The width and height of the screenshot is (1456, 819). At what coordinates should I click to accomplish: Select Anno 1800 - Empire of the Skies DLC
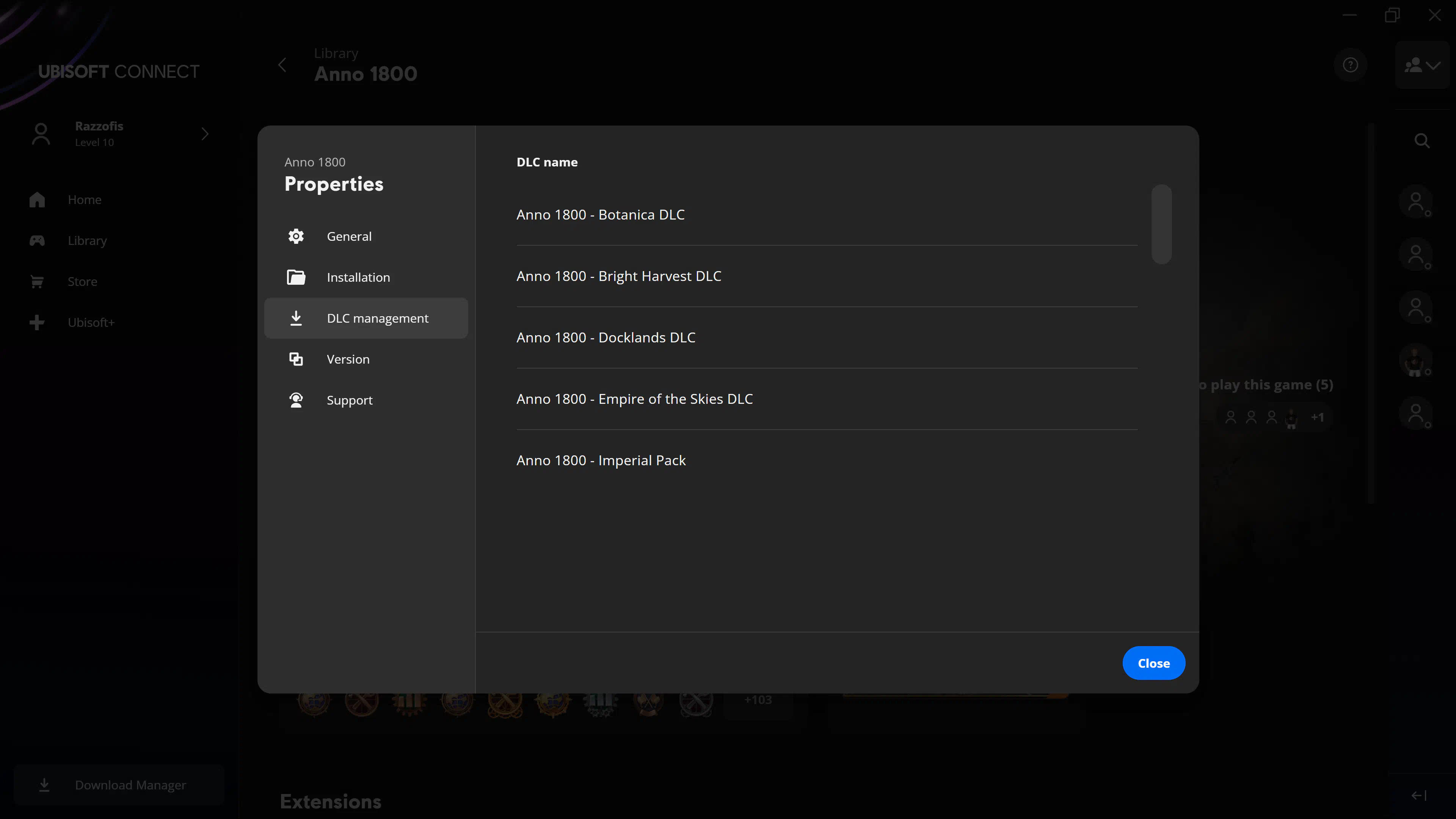pyautogui.click(x=634, y=399)
